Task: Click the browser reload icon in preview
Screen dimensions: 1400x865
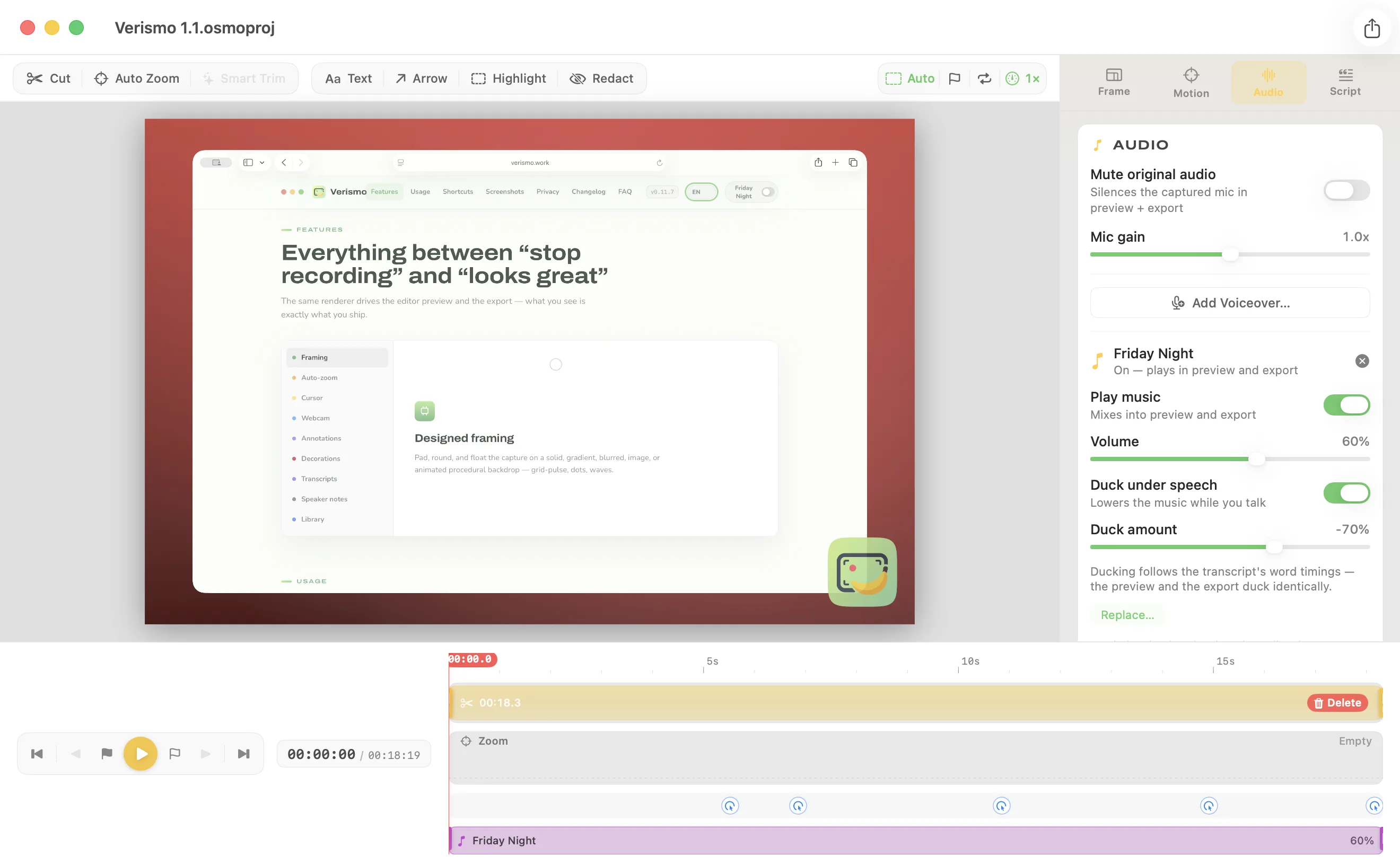Action: point(659,163)
